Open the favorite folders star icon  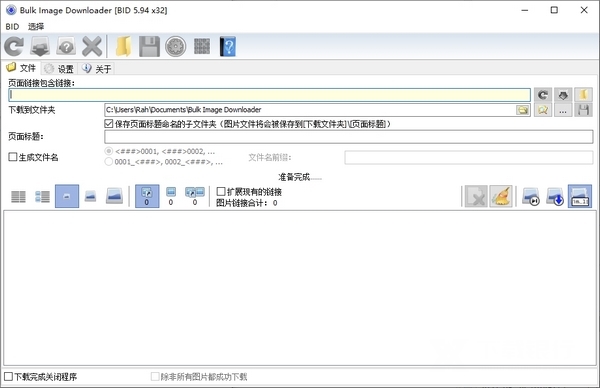tap(543, 110)
